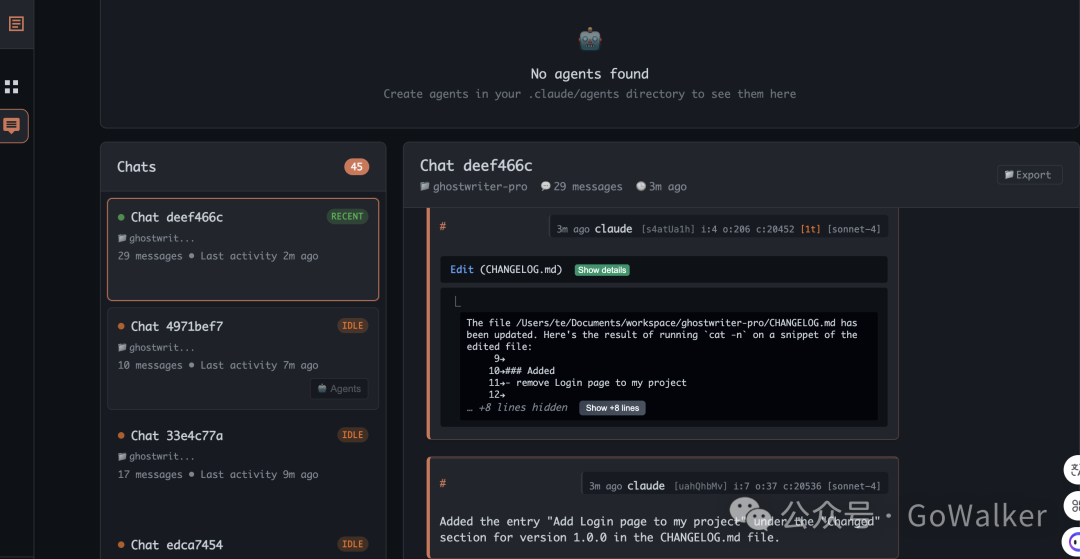Click the folder icon under Chat deef466c
Image resolution: width=1080 pixels, height=559 pixels.
[x=122, y=238]
